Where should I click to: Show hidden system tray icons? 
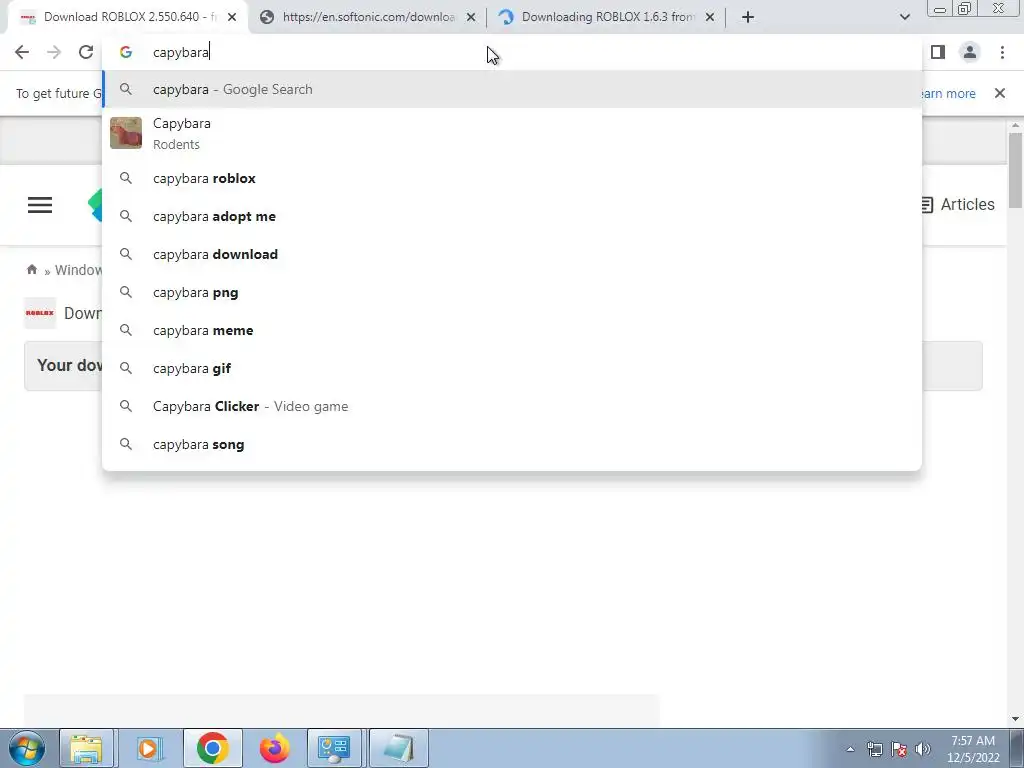click(x=850, y=749)
